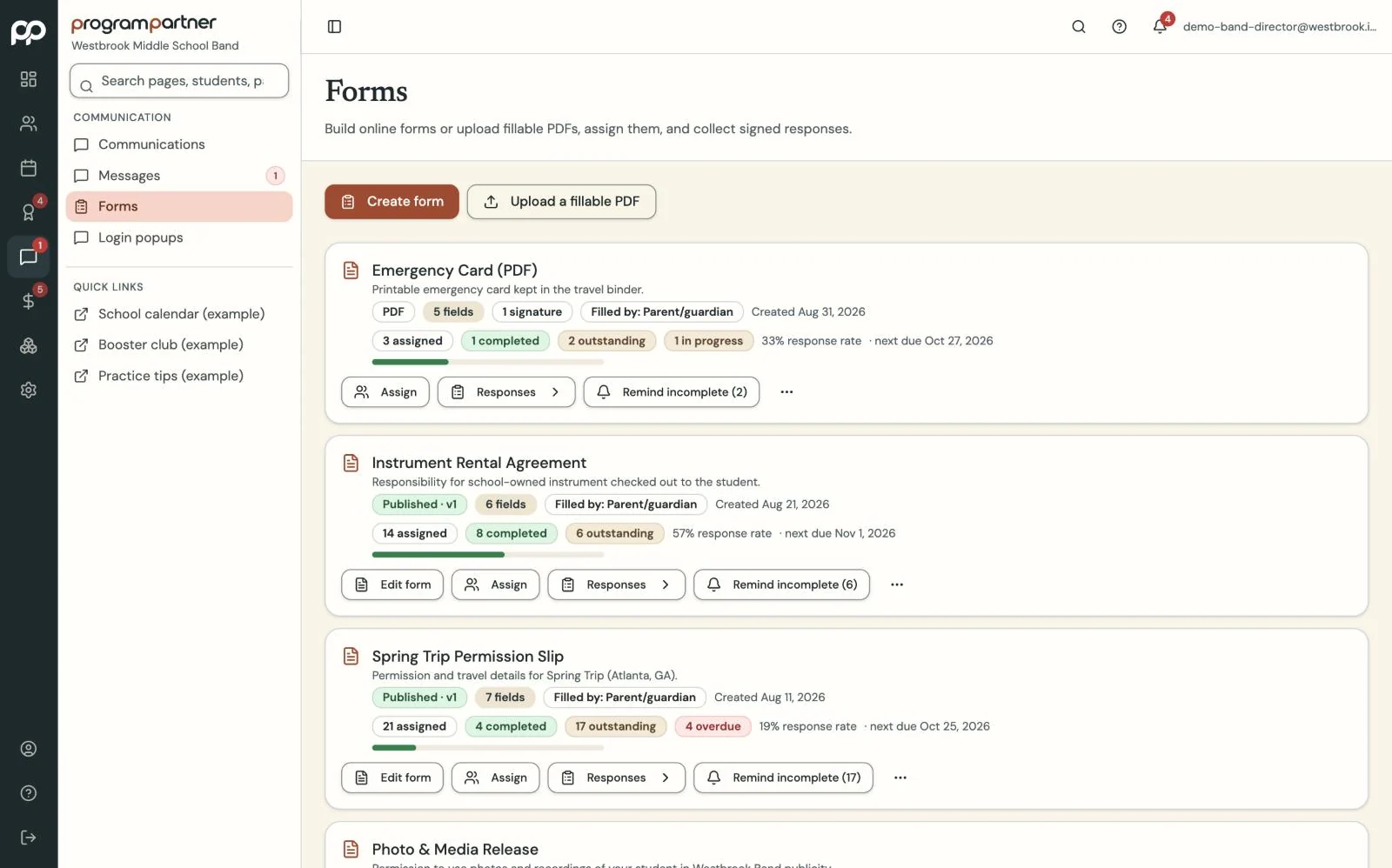Click Upload a fillable PDF
The image size is (1392, 868).
[561, 202]
